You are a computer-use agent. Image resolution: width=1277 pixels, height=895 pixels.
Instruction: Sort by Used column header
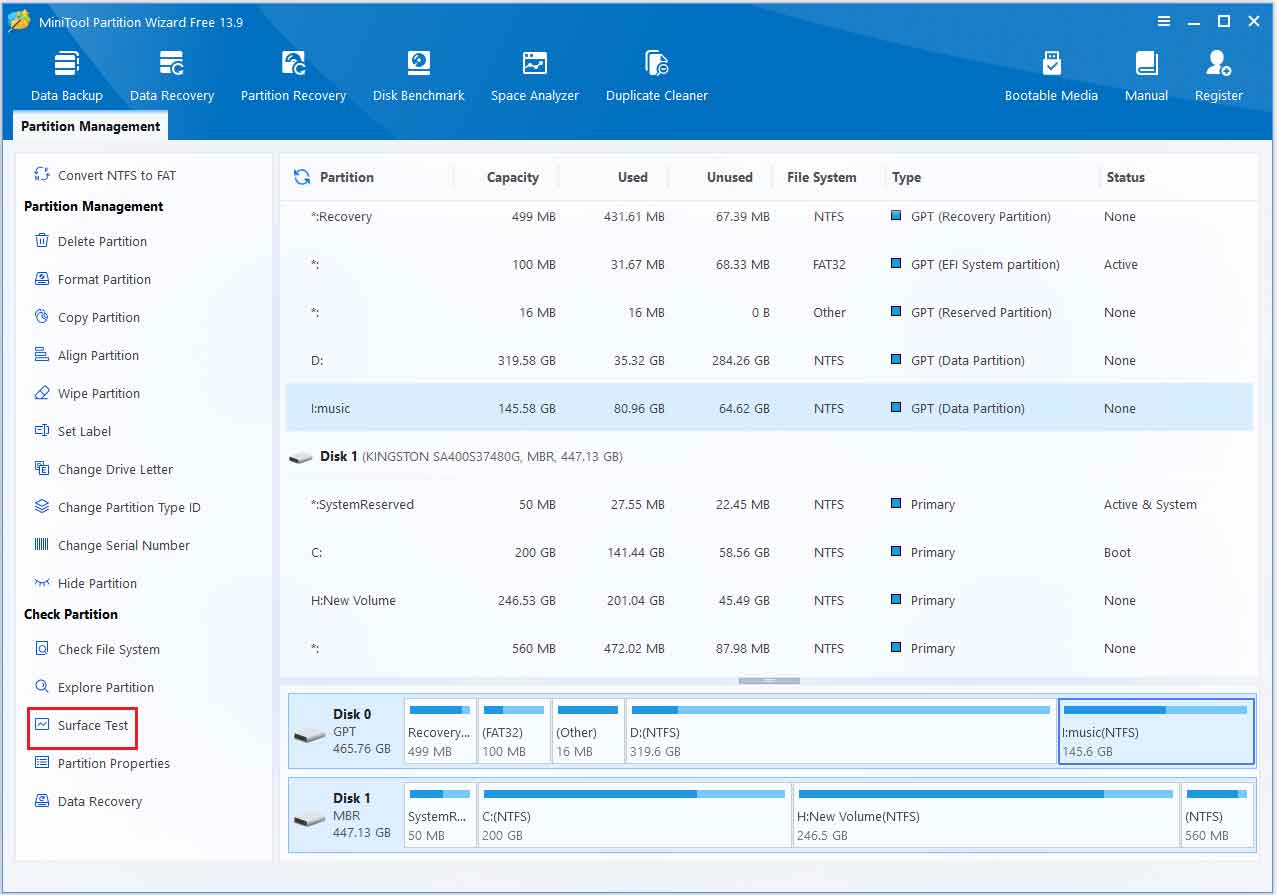coord(632,177)
